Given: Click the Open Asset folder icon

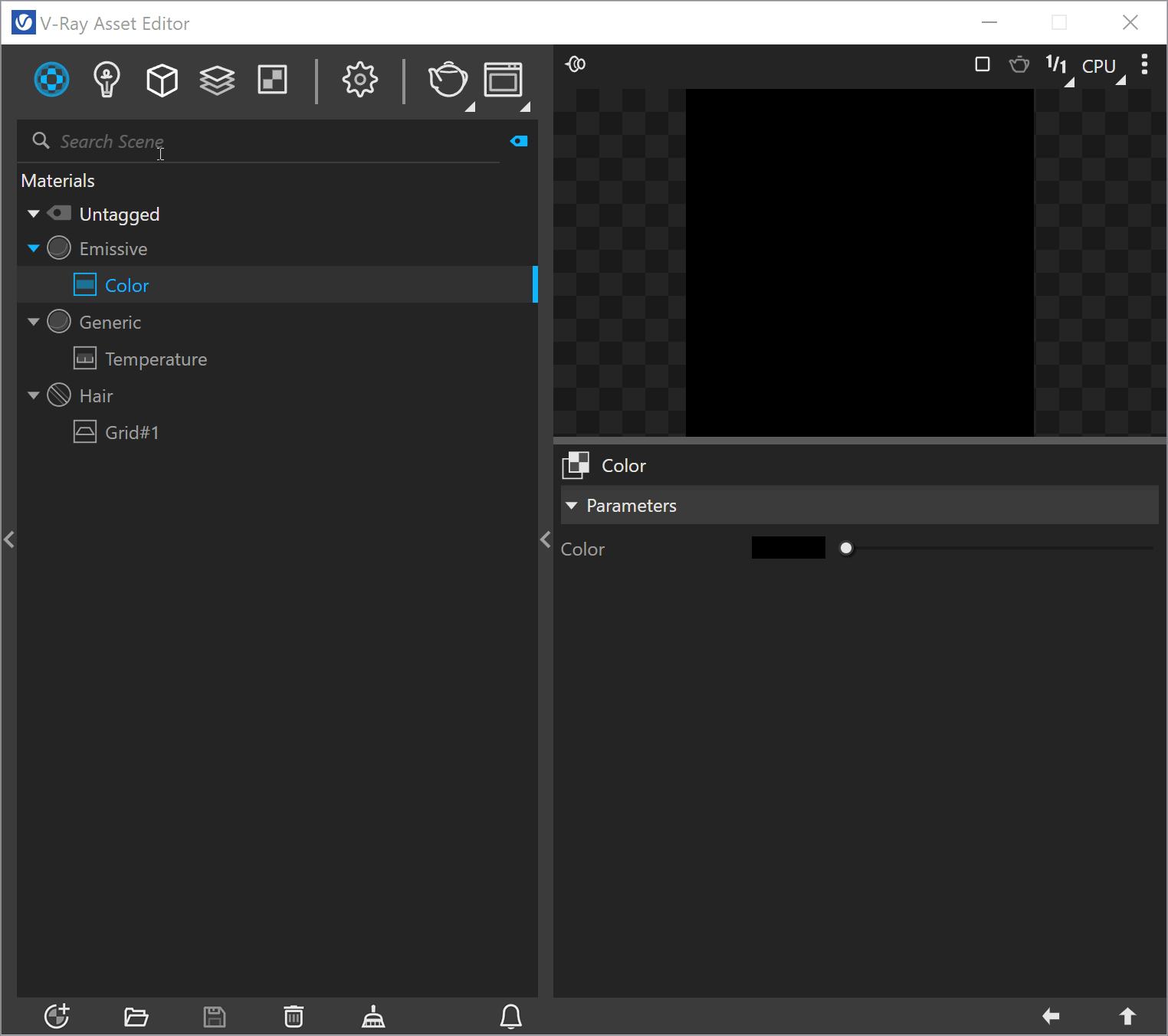Looking at the screenshot, I should coord(136,1017).
